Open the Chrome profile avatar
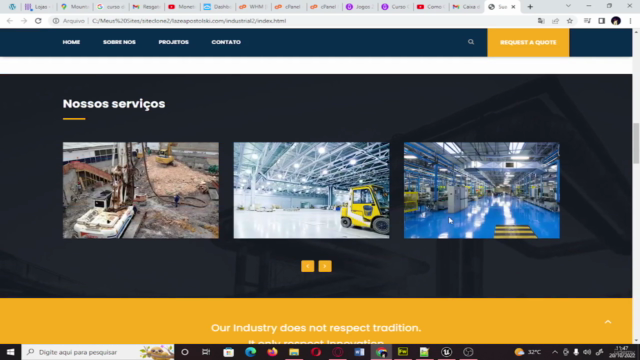Image resolution: width=640 pixels, height=360 pixels. pyautogui.click(x=616, y=21)
